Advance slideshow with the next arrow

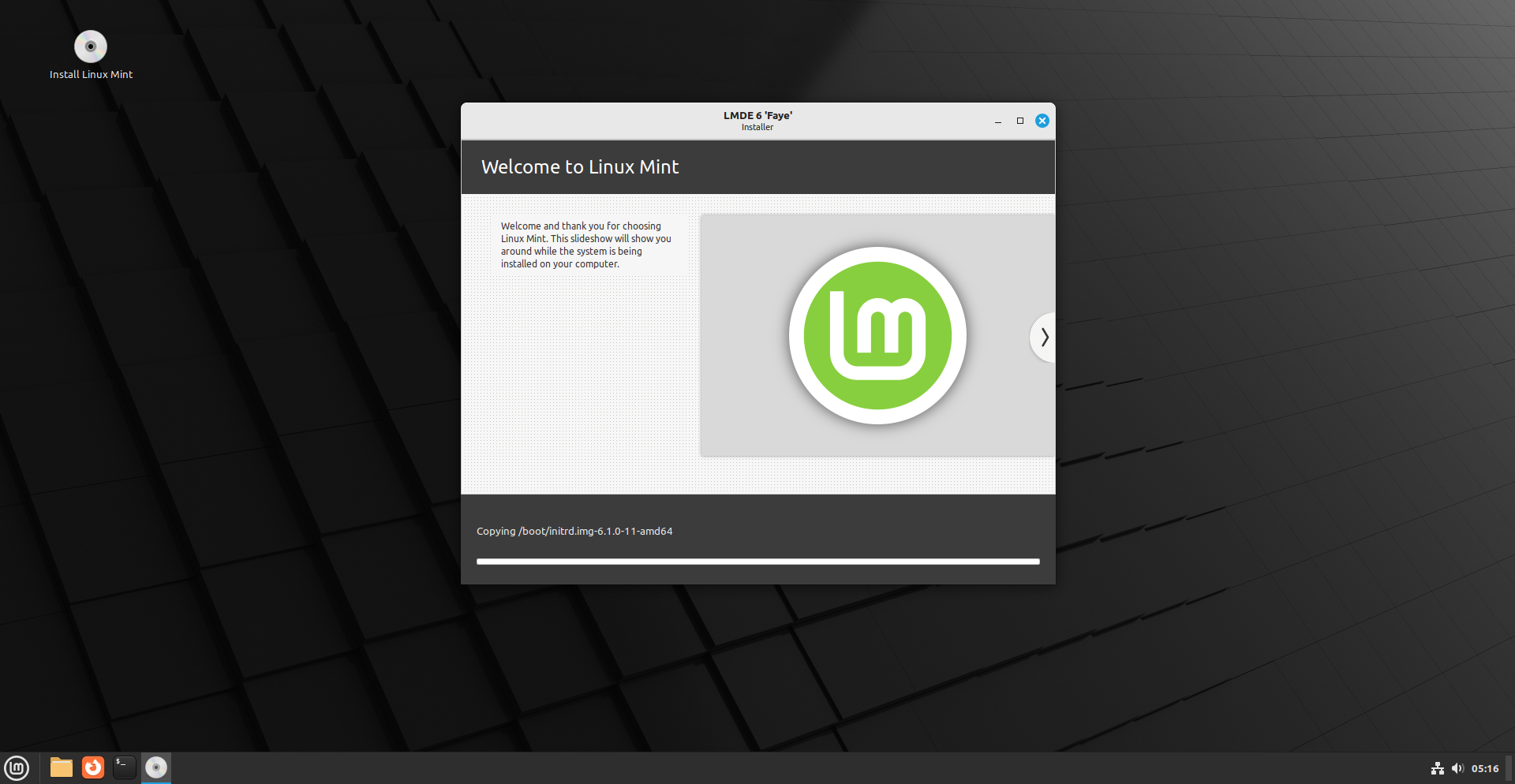(1043, 338)
